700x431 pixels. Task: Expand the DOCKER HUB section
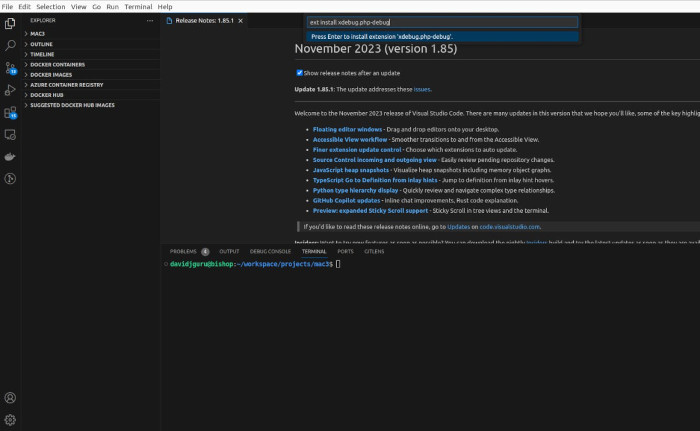[x=92, y=95]
